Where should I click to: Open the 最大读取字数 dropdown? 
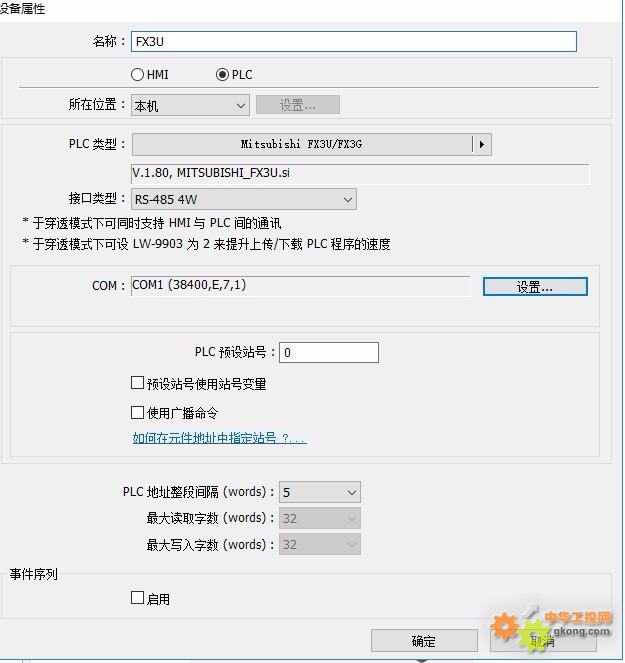pyautogui.click(x=320, y=518)
